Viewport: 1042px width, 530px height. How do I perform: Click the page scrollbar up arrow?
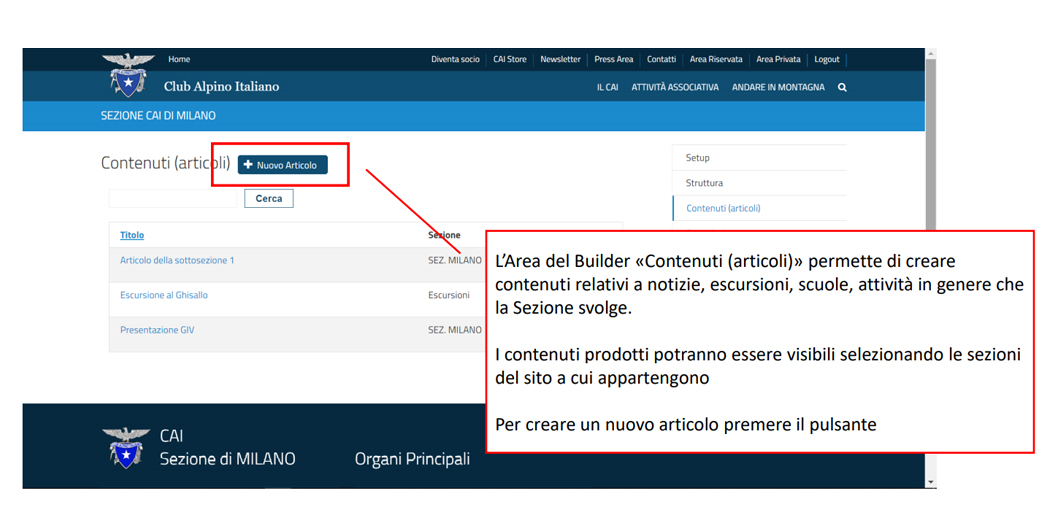pyautogui.click(x=930, y=53)
